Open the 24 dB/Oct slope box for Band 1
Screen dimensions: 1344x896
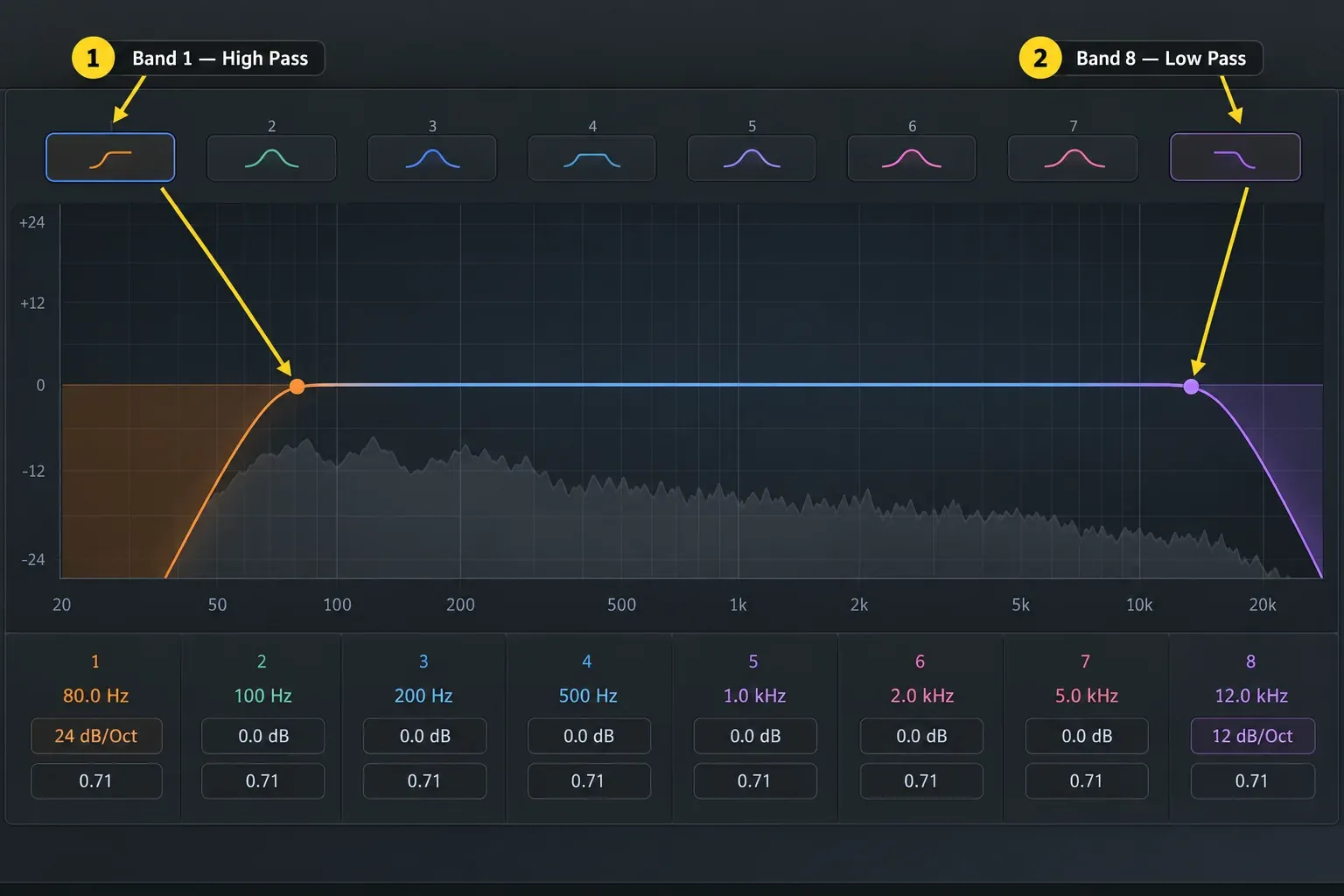pos(96,736)
